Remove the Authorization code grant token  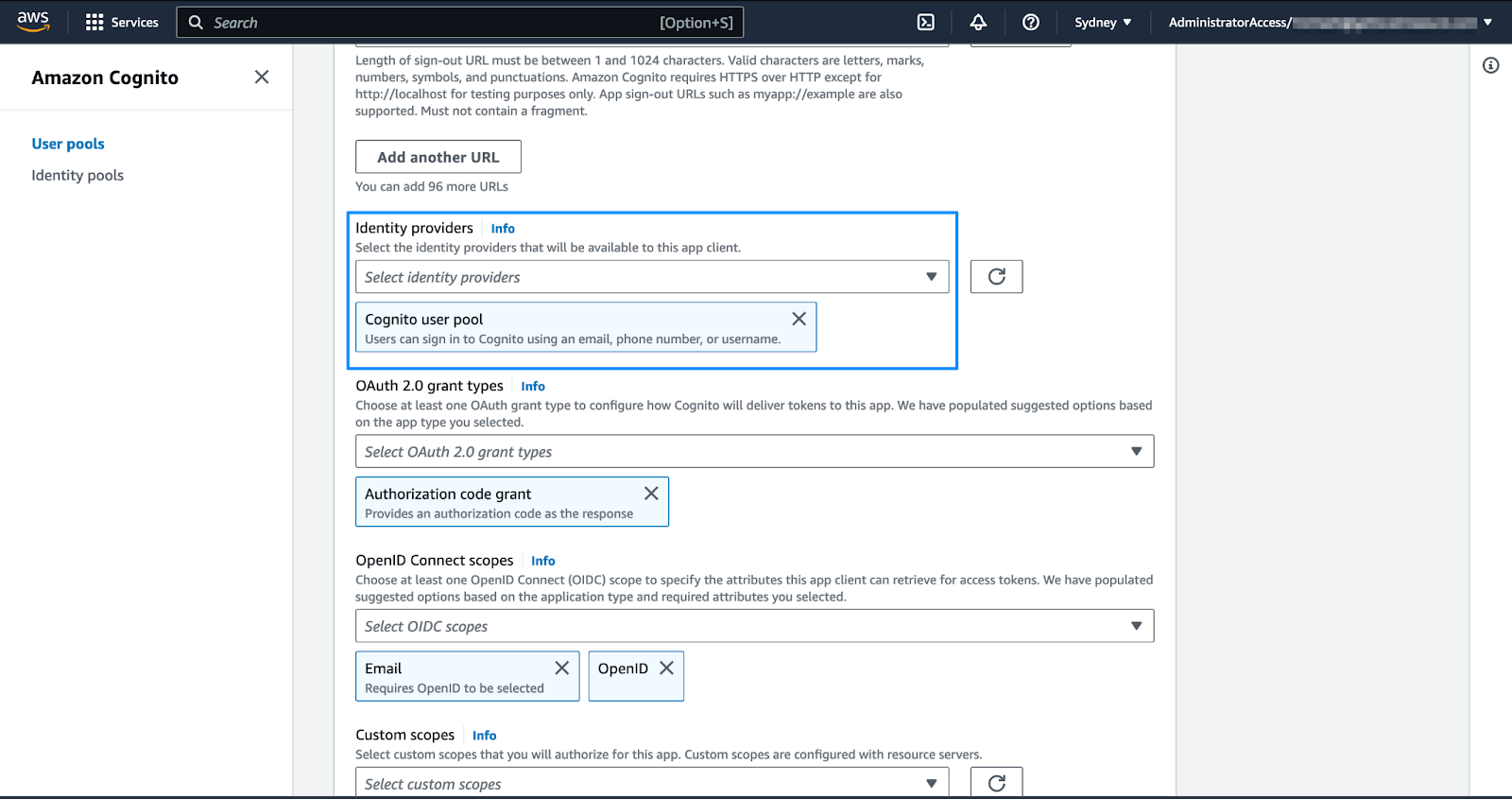point(651,494)
